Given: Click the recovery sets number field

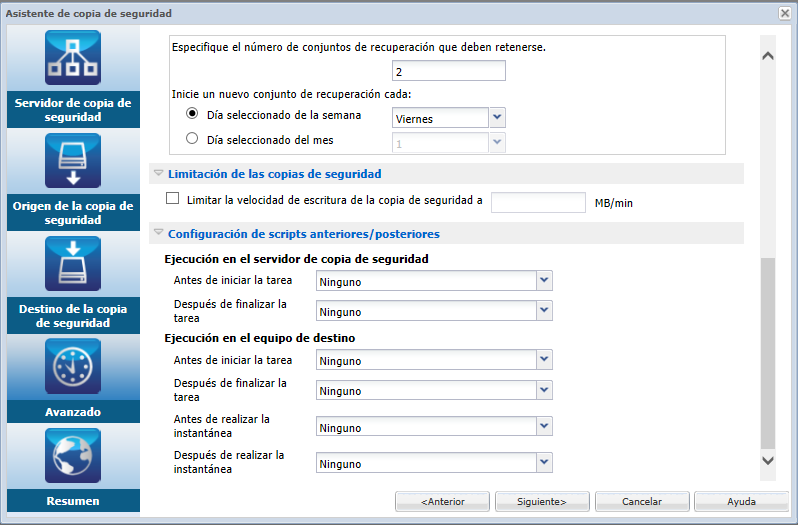Looking at the screenshot, I should [448, 71].
